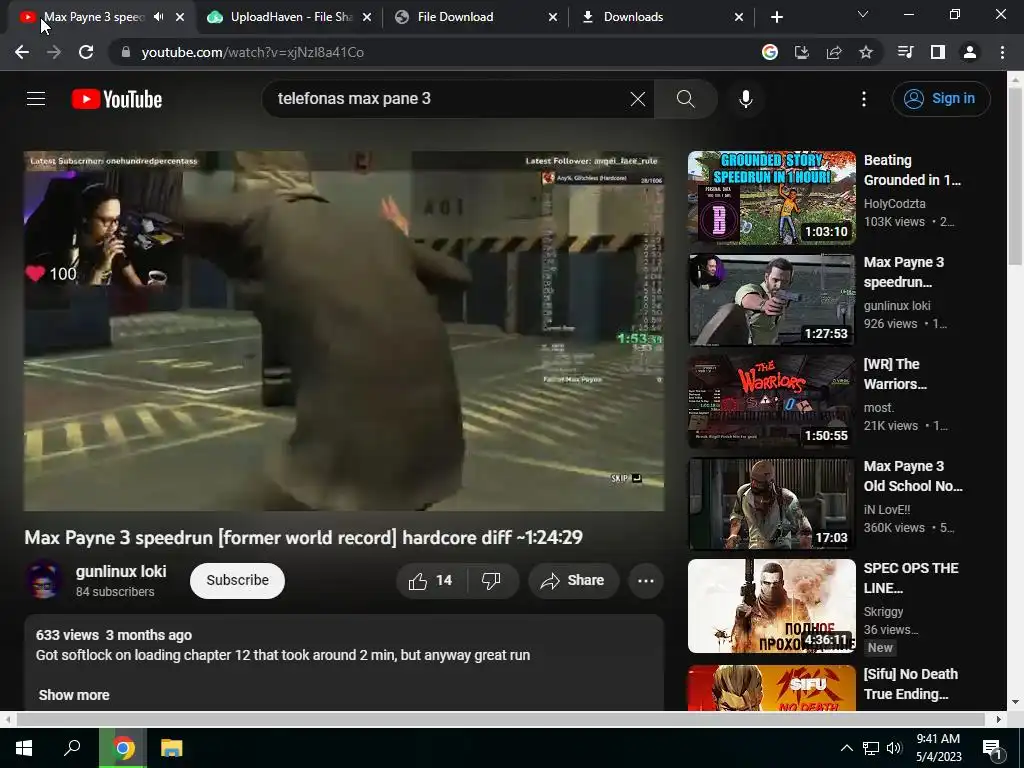Open Chrome three-dot menu

1002,52
